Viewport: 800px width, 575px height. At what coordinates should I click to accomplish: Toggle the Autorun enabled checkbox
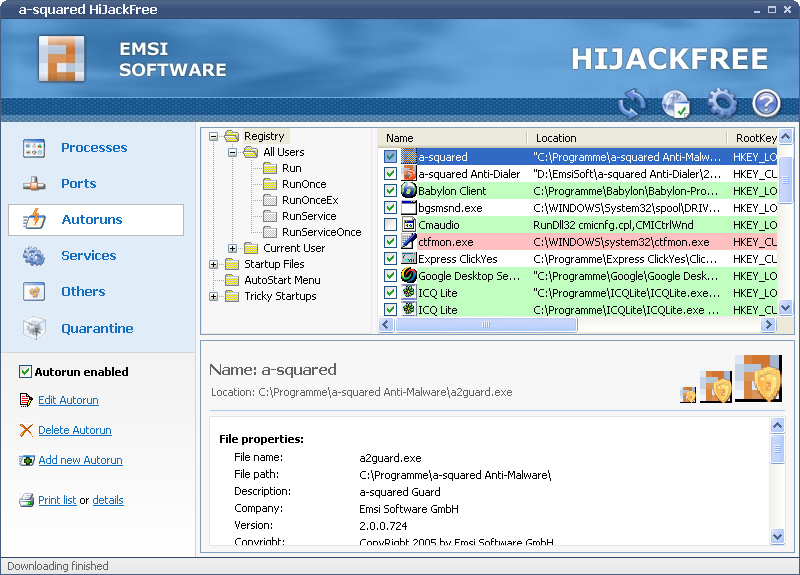click(x=26, y=372)
